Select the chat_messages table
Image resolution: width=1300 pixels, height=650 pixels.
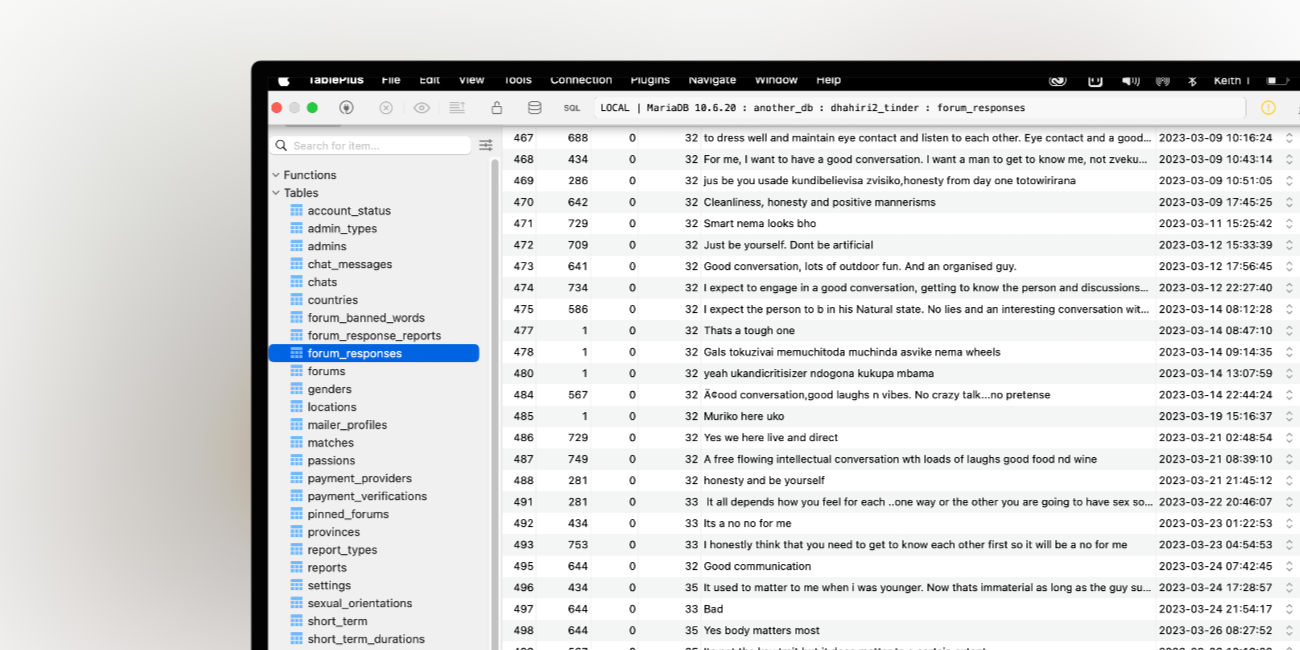pos(349,264)
